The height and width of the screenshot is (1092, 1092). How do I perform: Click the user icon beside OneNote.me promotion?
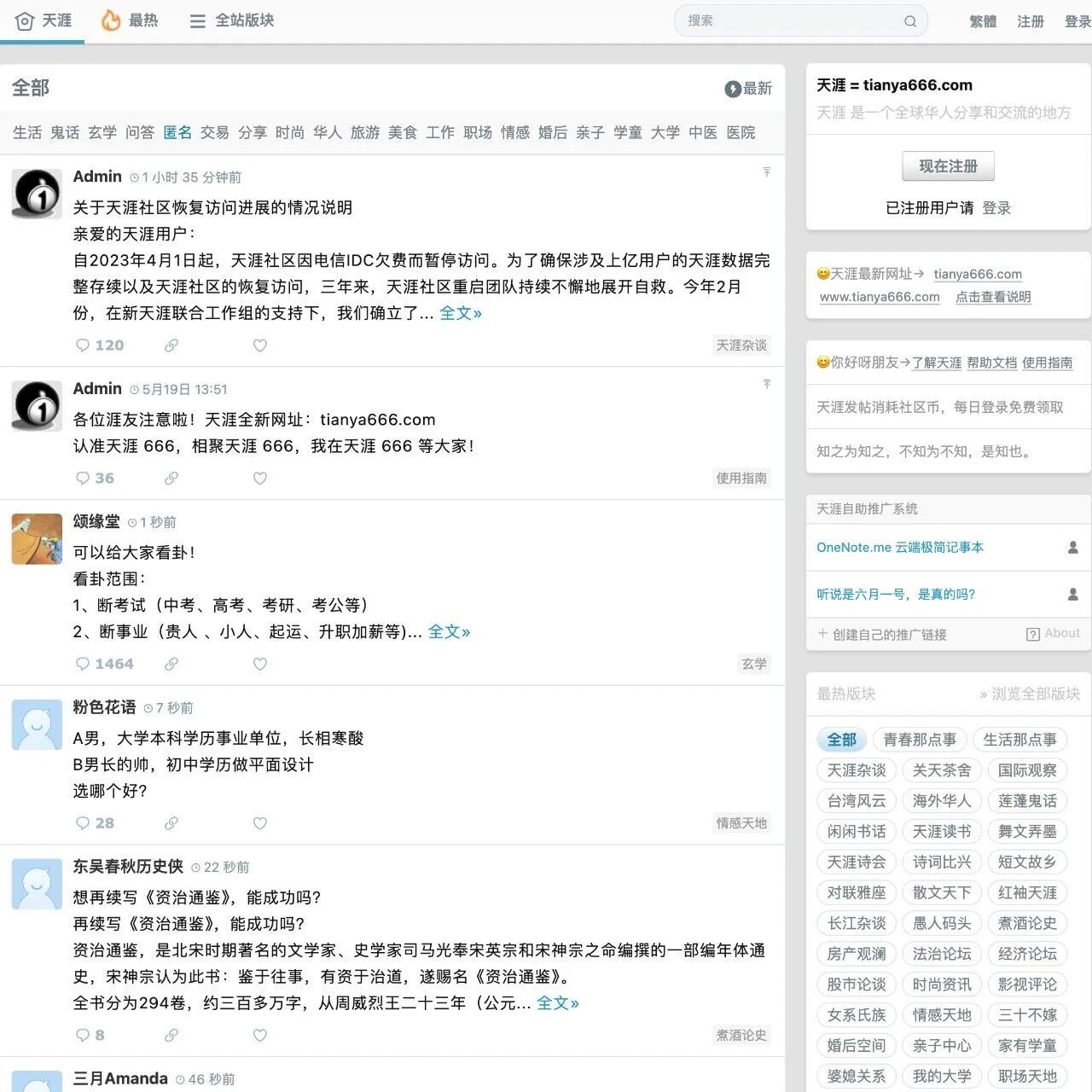click(1073, 548)
